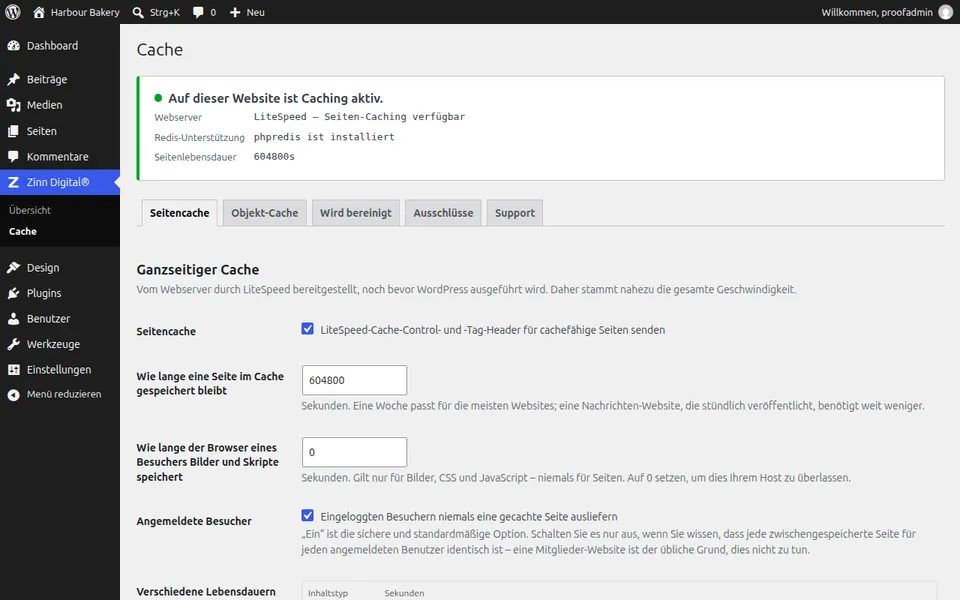Go to Dashboard in the sidebar

click(60, 46)
